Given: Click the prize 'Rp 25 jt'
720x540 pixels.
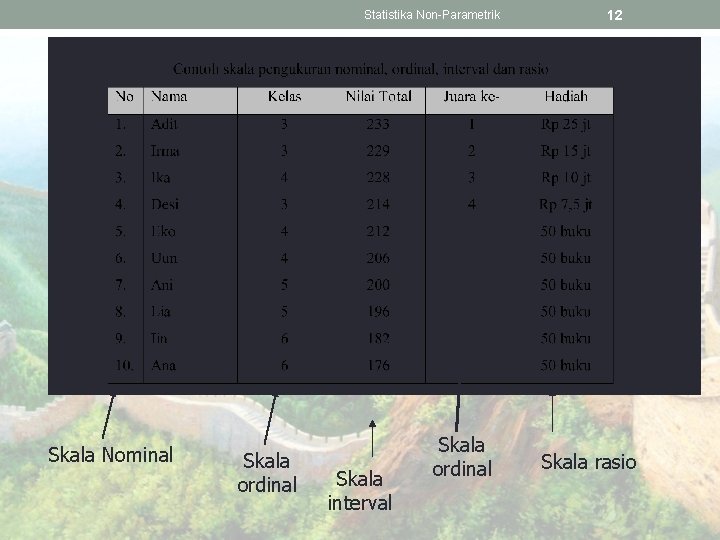Looking at the screenshot, I should [566, 124].
